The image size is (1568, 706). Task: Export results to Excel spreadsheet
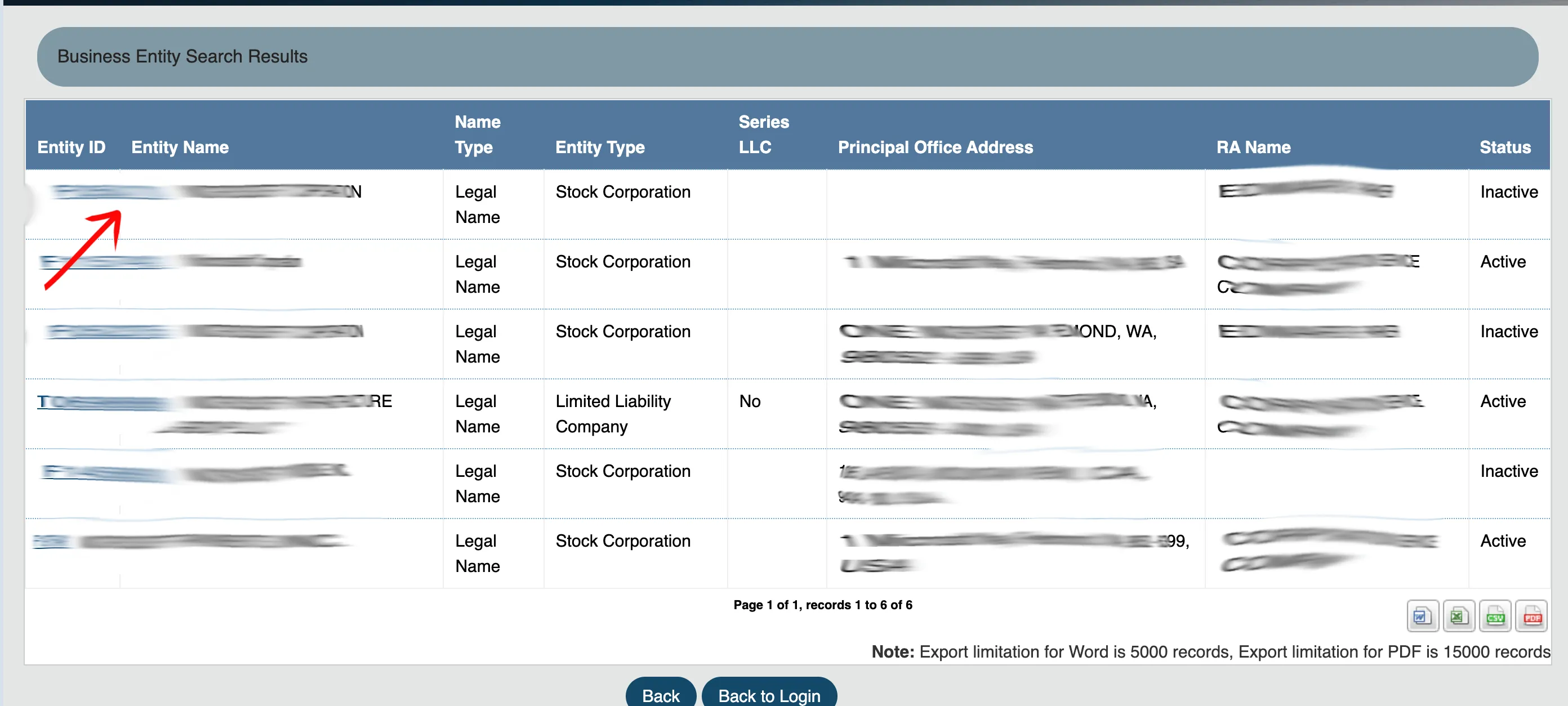(1458, 616)
